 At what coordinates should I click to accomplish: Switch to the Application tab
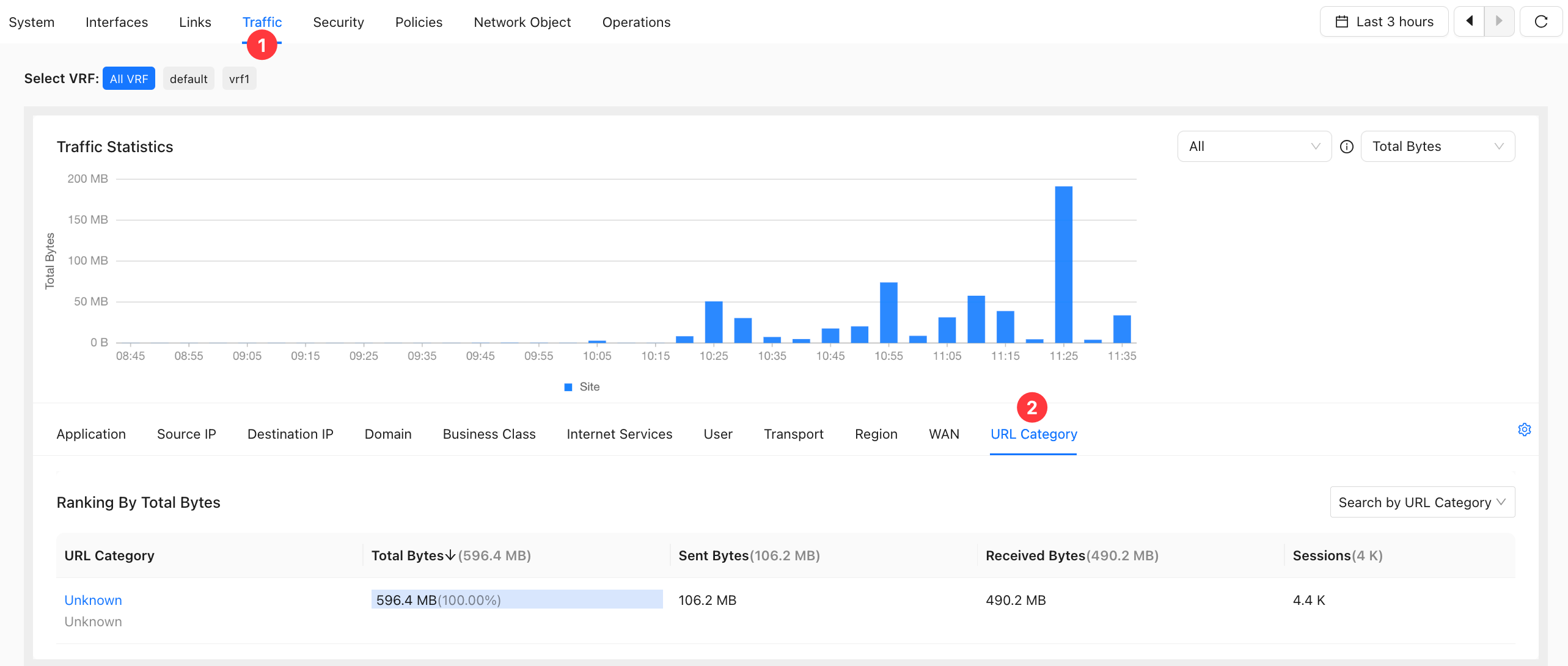pyautogui.click(x=91, y=434)
